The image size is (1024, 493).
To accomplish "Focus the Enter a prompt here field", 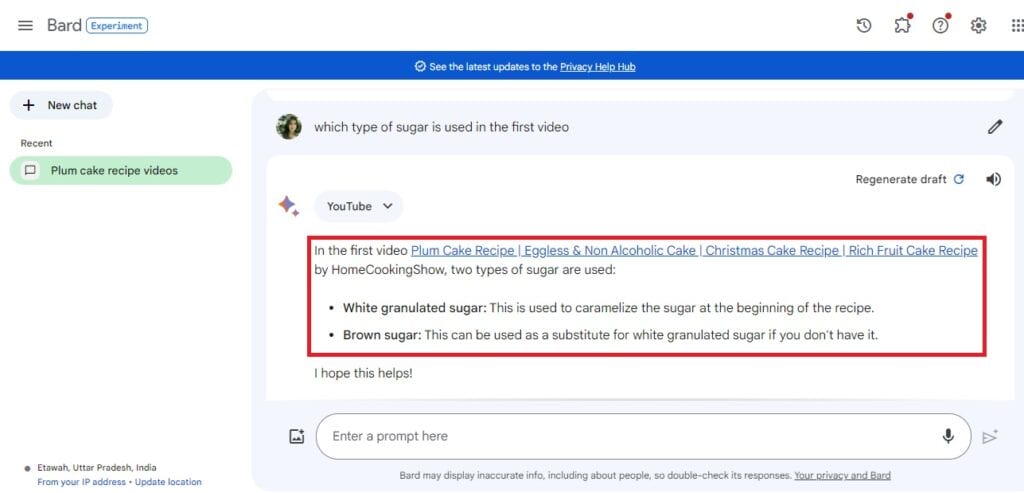I will 643,436.
